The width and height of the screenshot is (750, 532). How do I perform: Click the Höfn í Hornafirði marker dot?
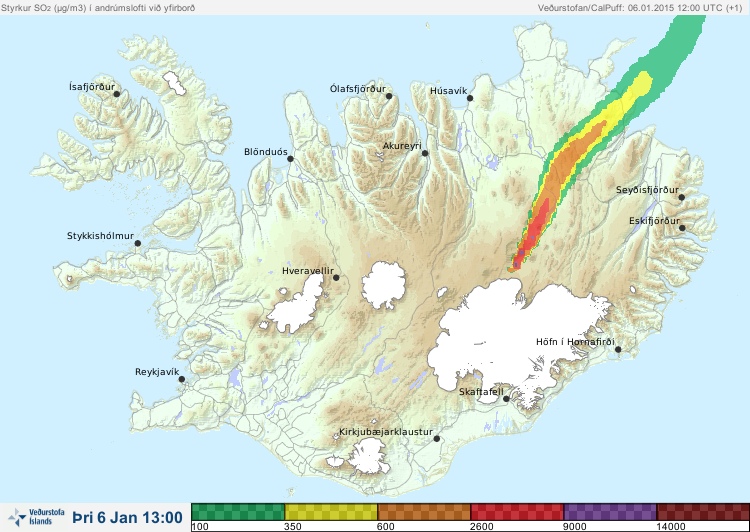coord(618,350)
